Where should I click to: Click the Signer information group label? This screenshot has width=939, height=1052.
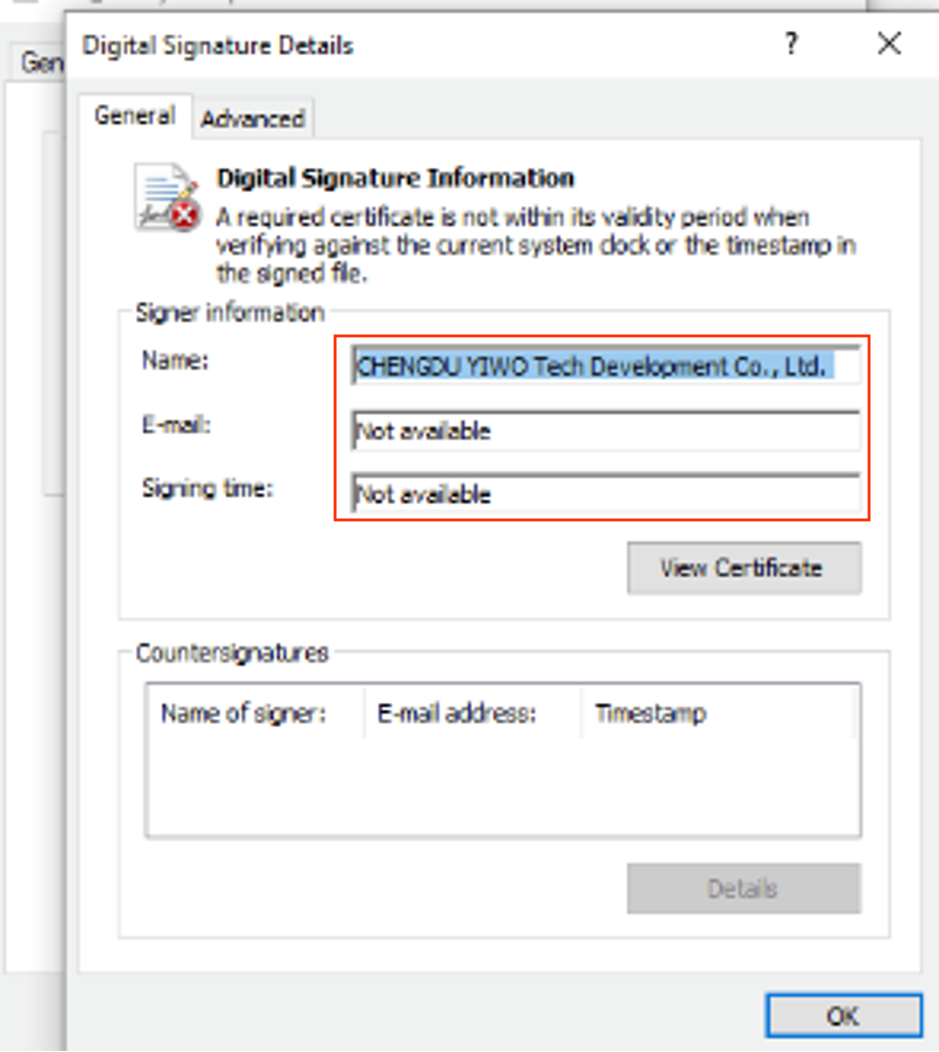click(230, 313)
